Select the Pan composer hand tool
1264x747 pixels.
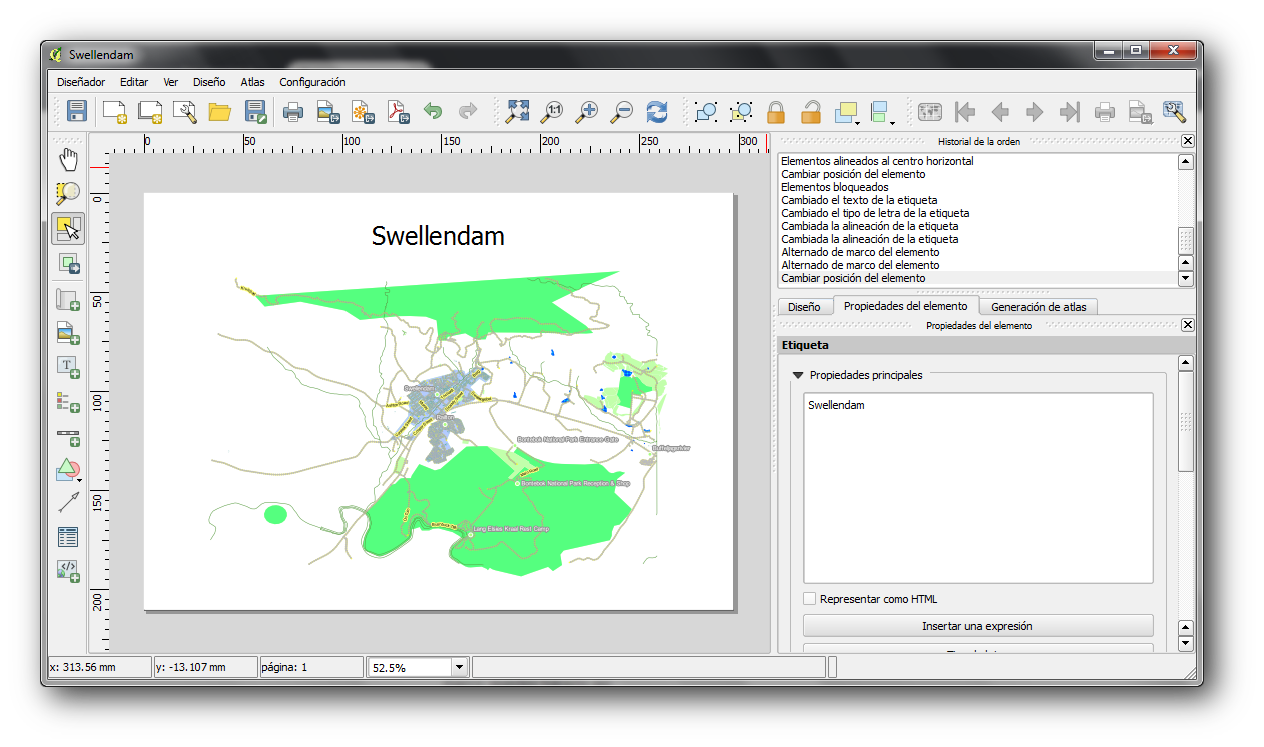tap(68, 160)
